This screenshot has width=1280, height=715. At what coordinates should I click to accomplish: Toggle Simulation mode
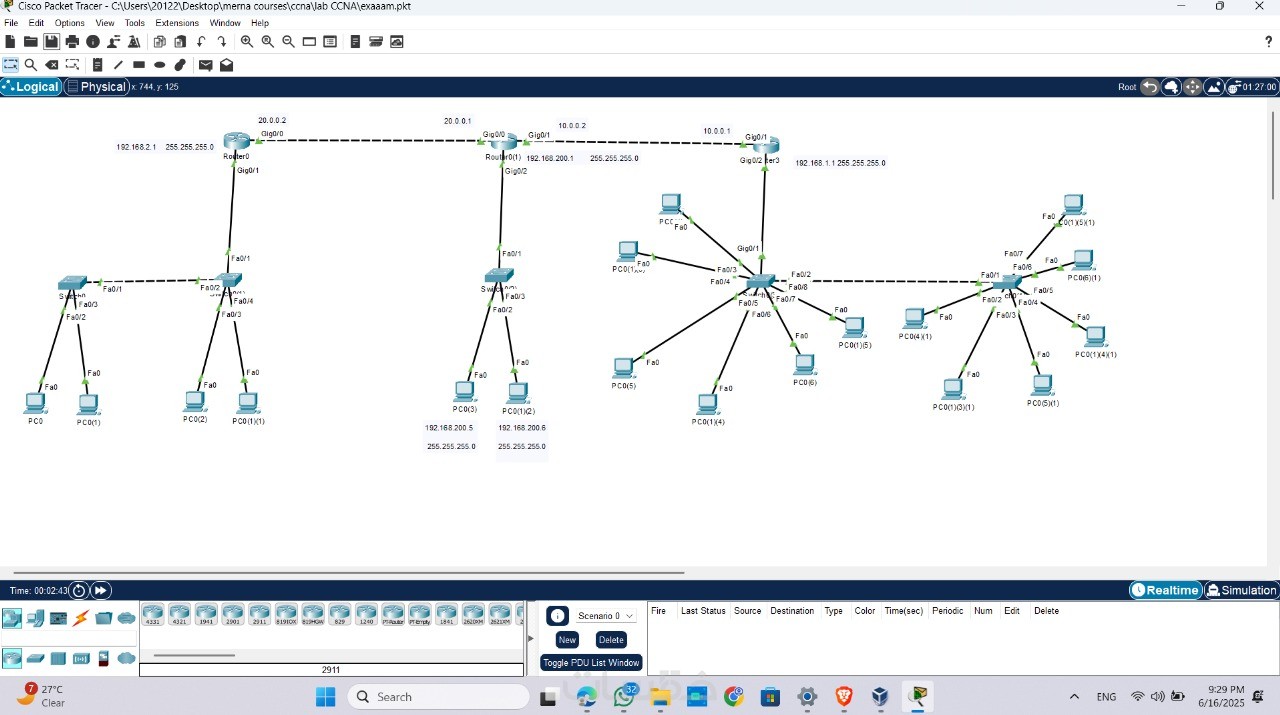pos(1242,590)
